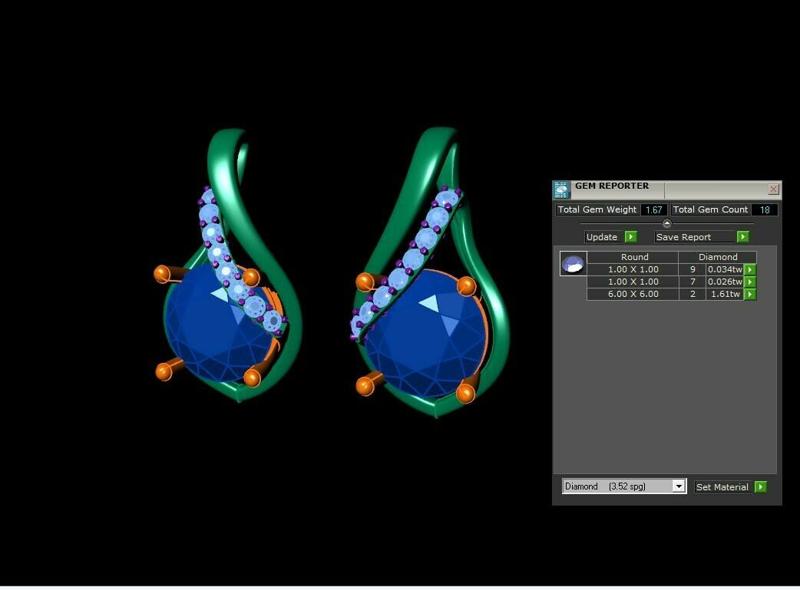
Task: Click the Total Gem Count label
Action: coord(710,210)
